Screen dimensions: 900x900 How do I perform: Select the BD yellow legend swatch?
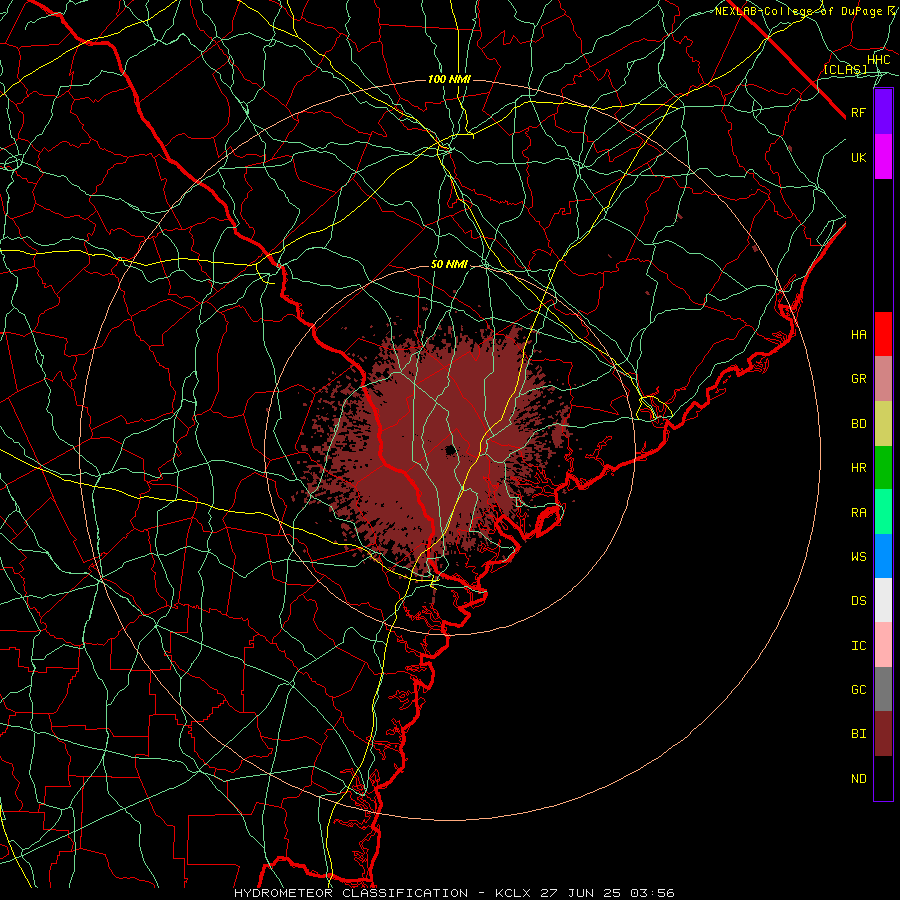(x=883, y=424)
